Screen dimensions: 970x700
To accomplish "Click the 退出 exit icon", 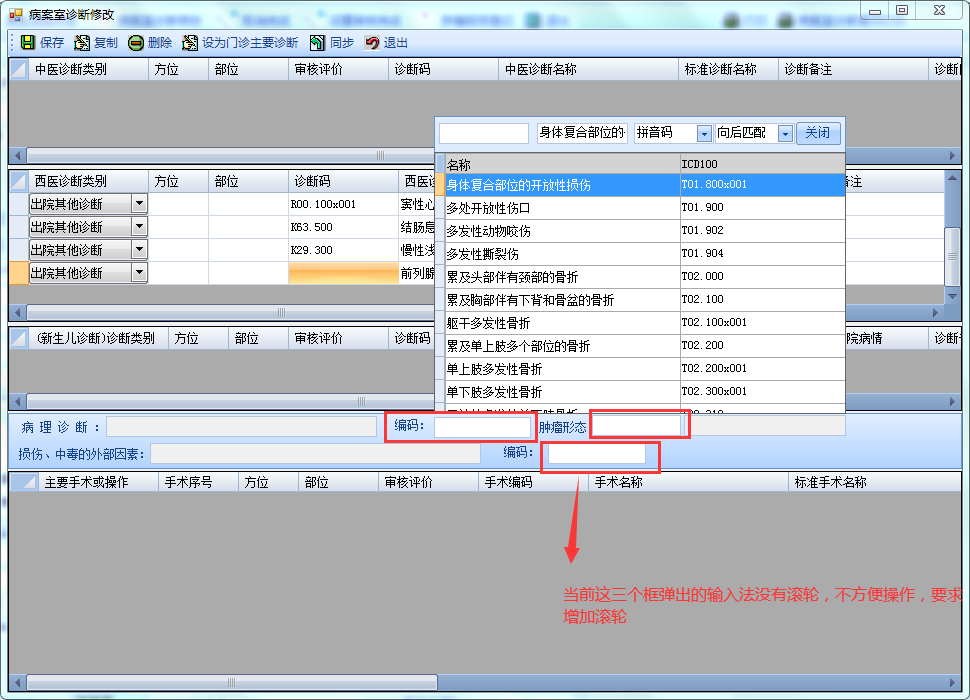I will pos(372,43).
